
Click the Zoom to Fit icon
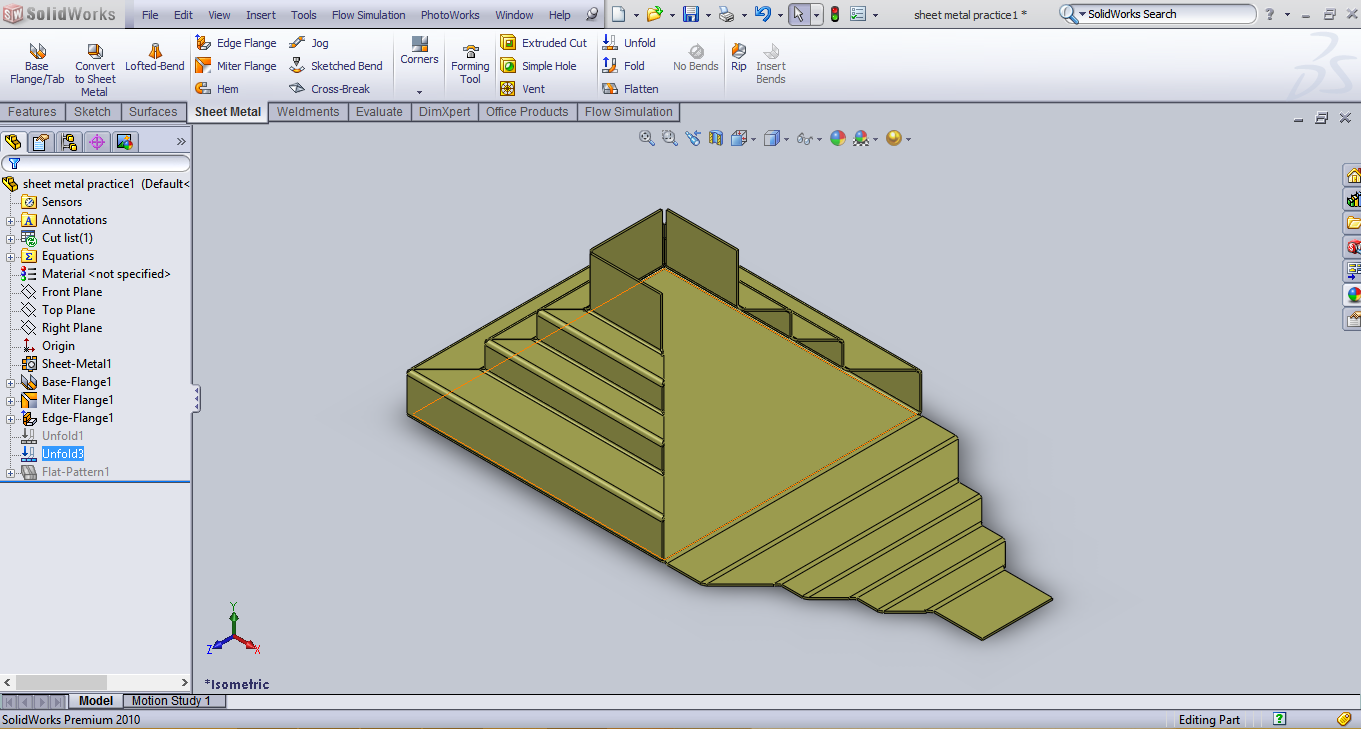point(645,138)
